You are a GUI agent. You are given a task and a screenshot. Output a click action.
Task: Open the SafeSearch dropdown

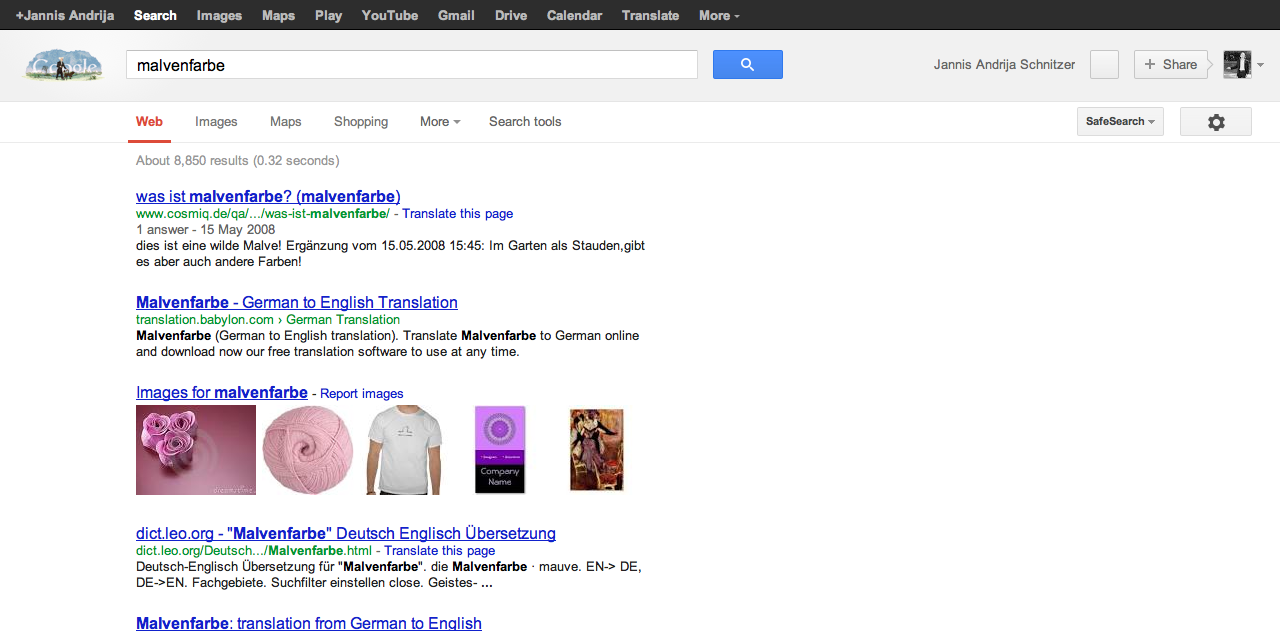click(1120, 122)
